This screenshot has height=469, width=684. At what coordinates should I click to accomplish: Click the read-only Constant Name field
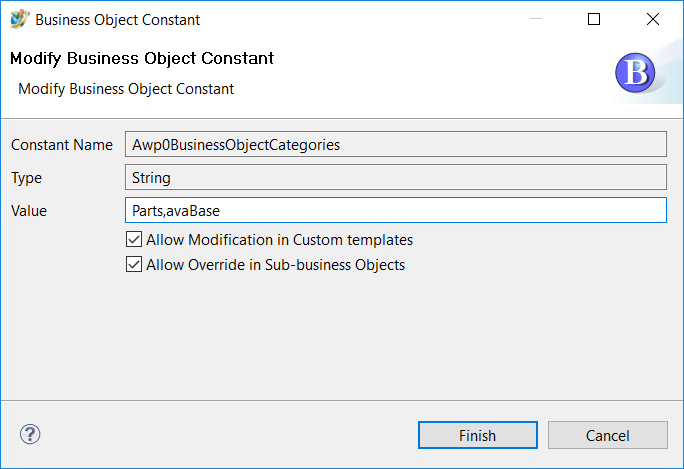point(395,145)
